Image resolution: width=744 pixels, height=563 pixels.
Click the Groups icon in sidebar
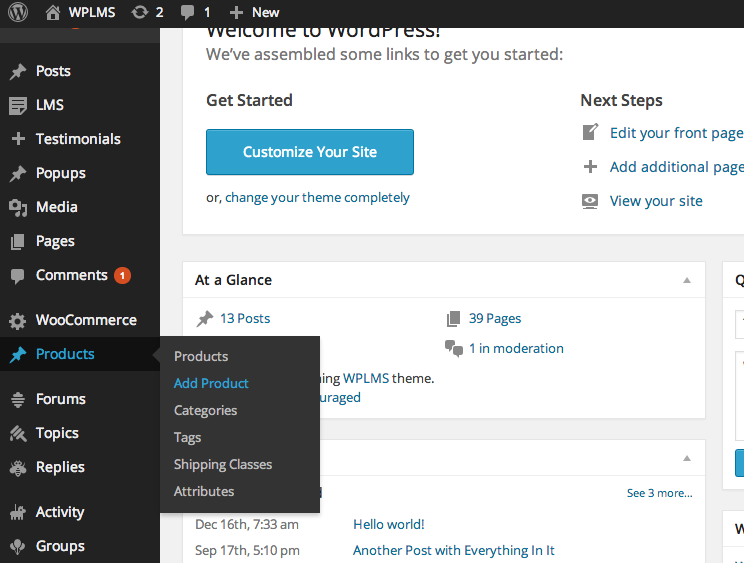click(x=18, y=546)
